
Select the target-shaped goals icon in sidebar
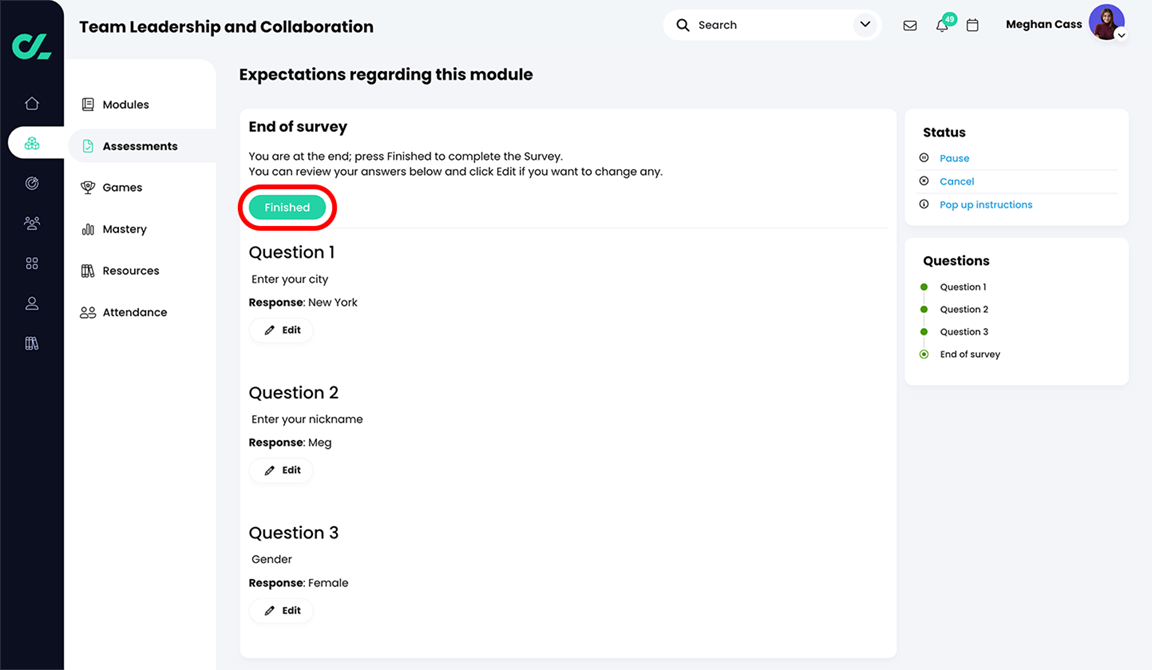click(31, 183)
